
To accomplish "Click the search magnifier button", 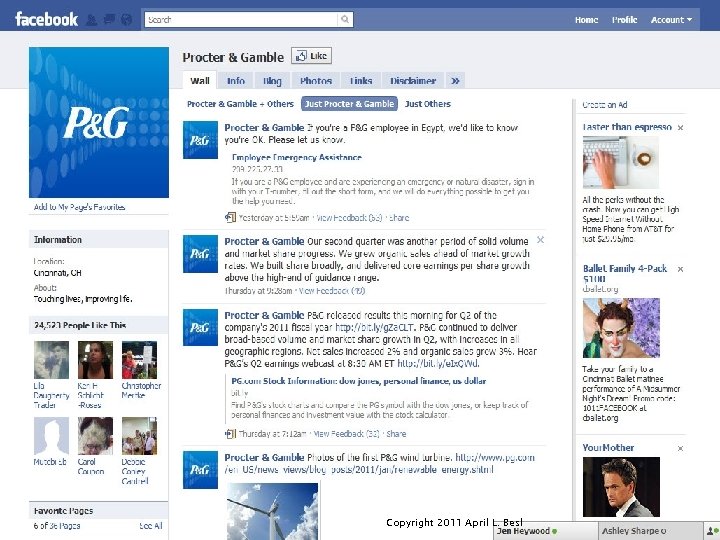I will coord(345,19).
